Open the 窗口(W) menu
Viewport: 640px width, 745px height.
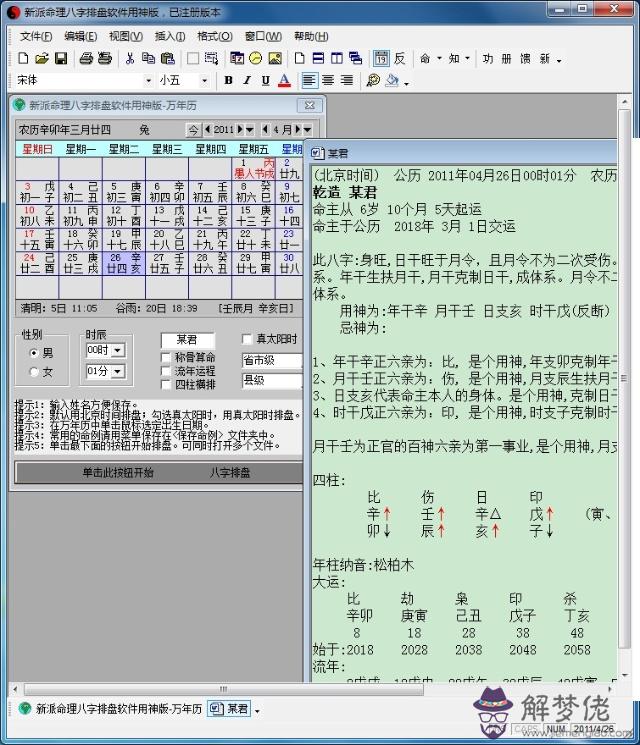pos(263,36)
